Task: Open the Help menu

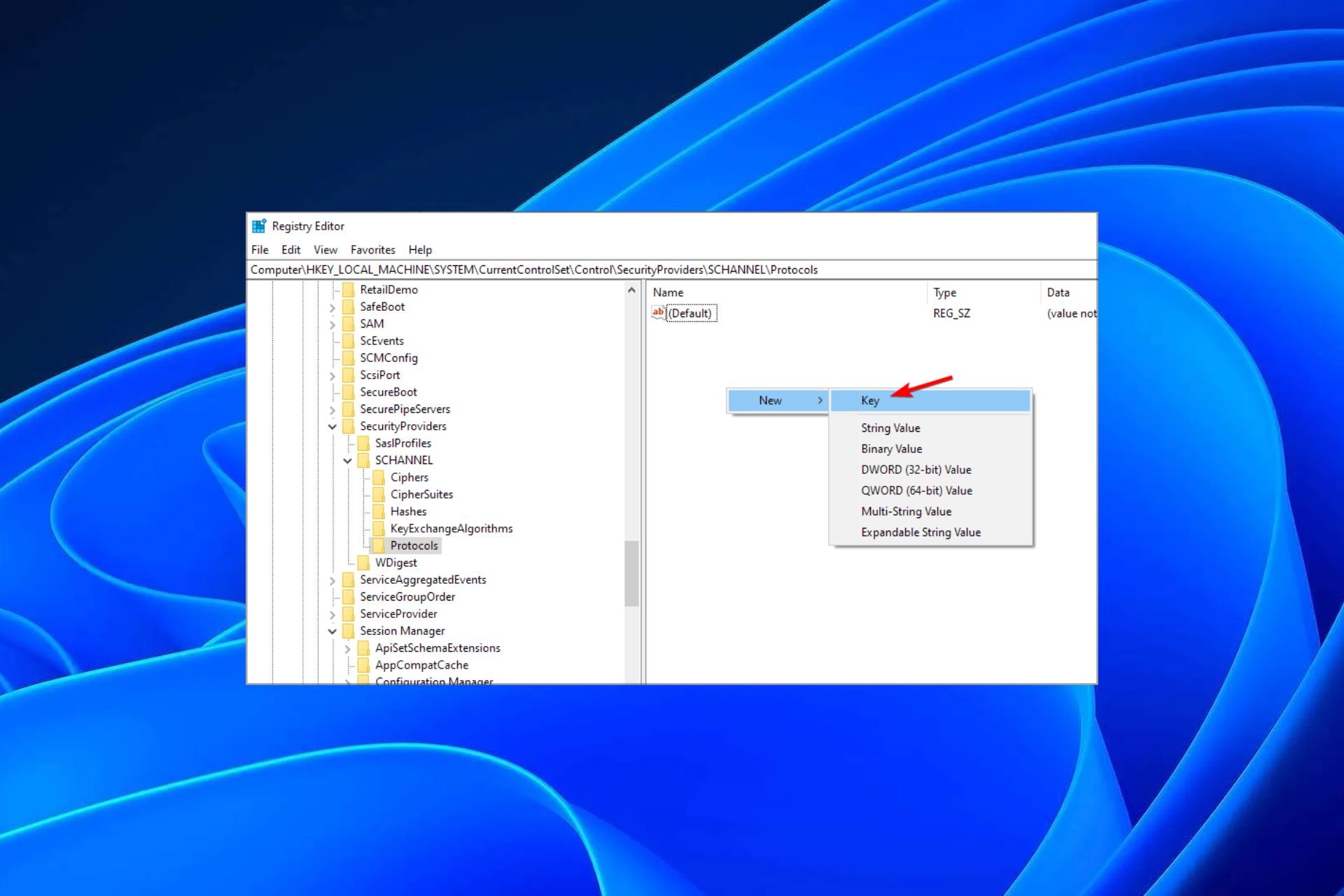Action: pyautogui.click(x=420, y=250)
